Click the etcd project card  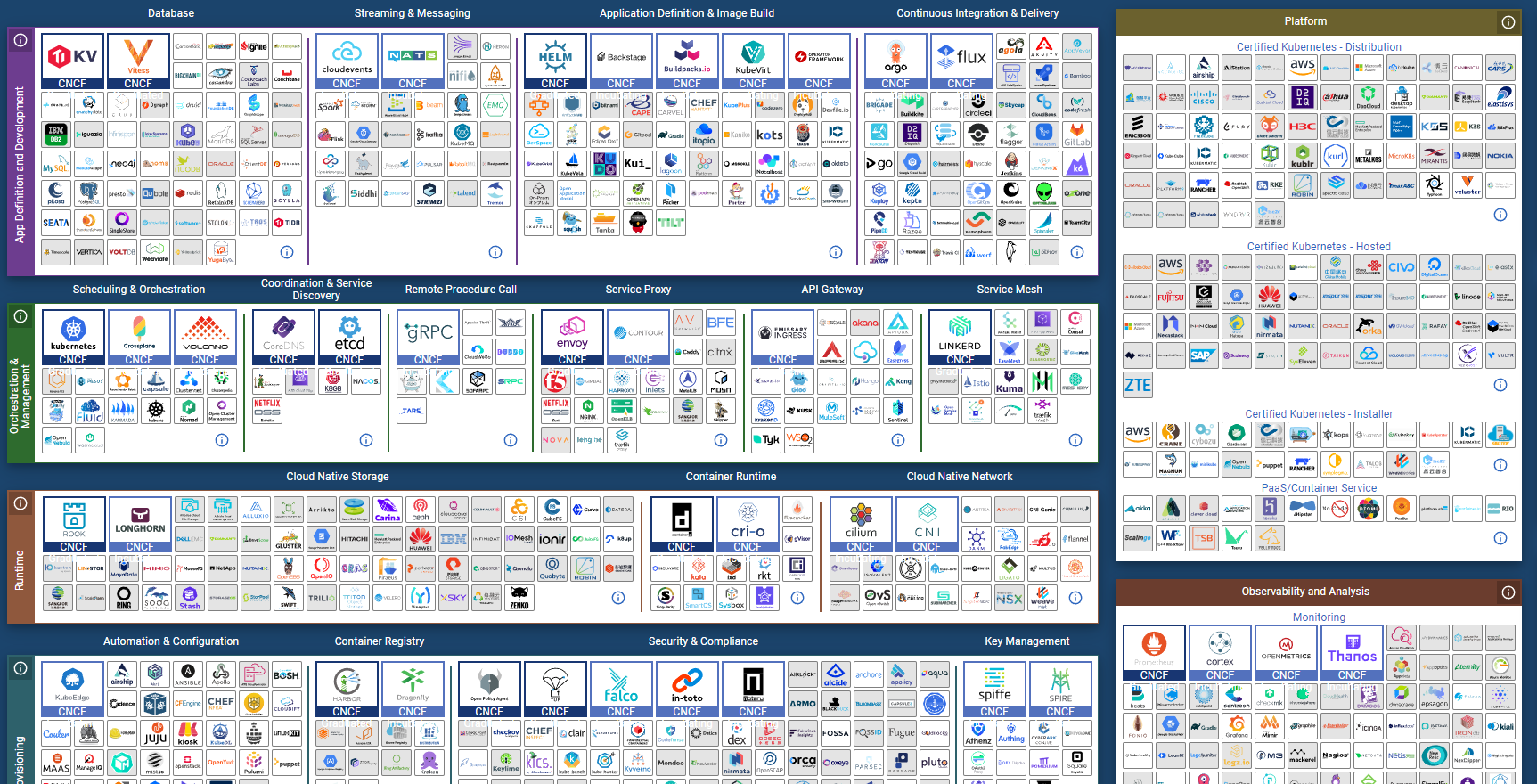pos(349,338)
